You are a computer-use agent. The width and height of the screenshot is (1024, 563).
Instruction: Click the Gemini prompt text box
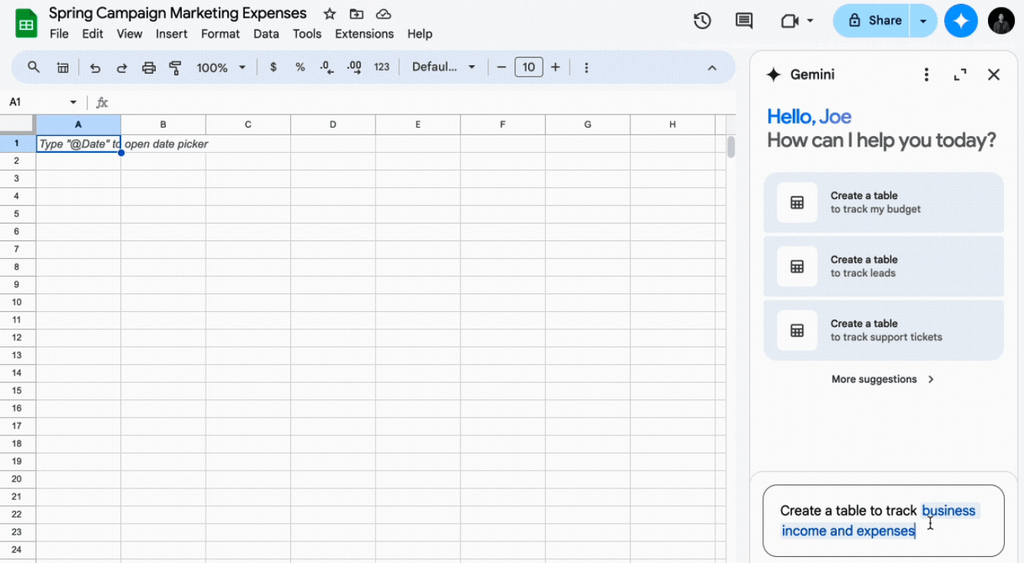[x=883, y=521]
